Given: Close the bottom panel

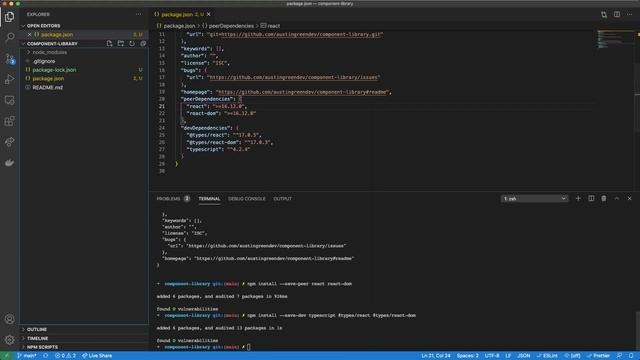Looking at the screenshot, I should coord(629,198).
